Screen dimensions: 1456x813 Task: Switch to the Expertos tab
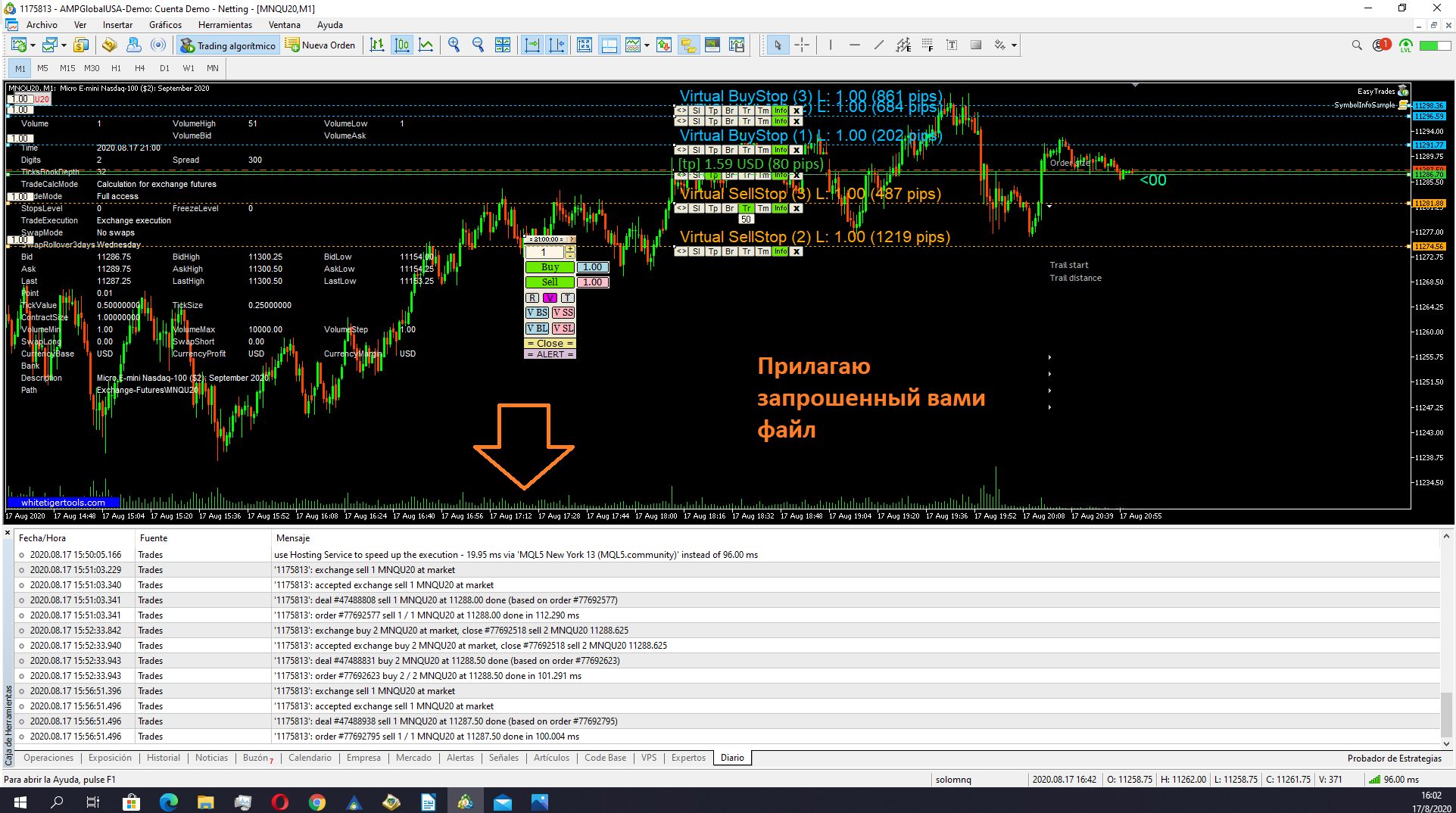688,758
